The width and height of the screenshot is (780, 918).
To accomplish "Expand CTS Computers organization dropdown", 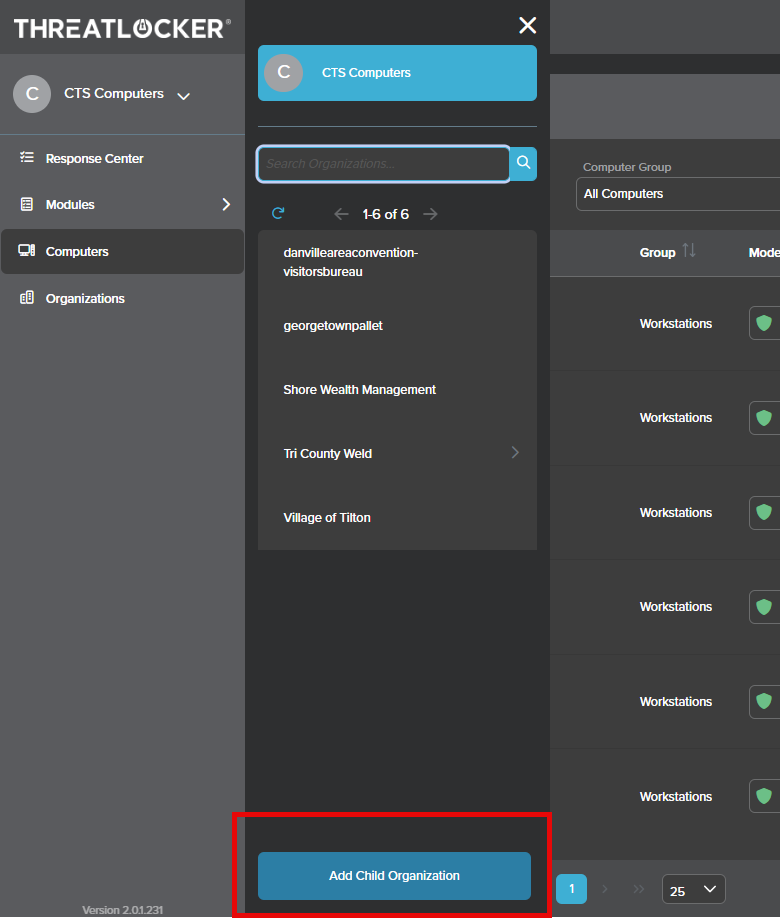I will tap(183, 96).
